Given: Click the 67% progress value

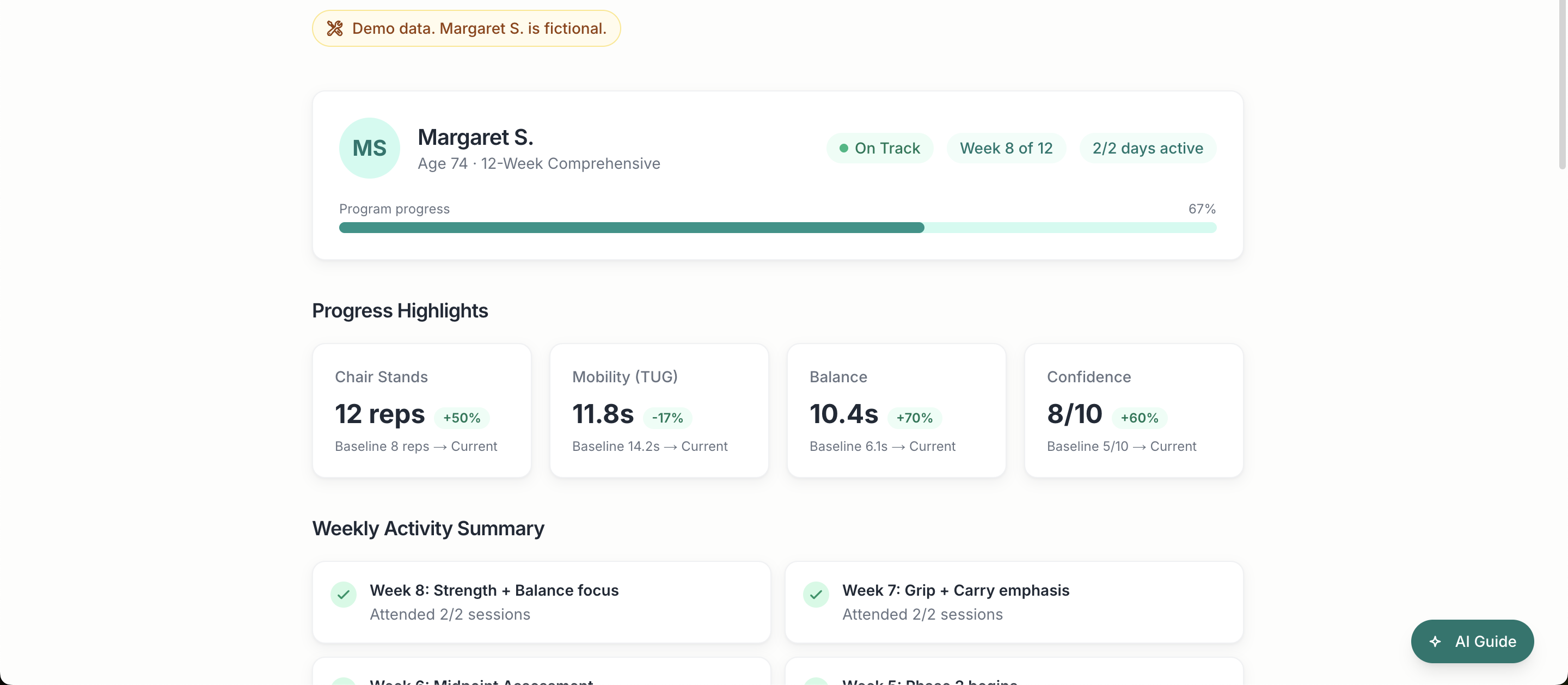Looking at the screenshot, I should (x=1202, y=209).
